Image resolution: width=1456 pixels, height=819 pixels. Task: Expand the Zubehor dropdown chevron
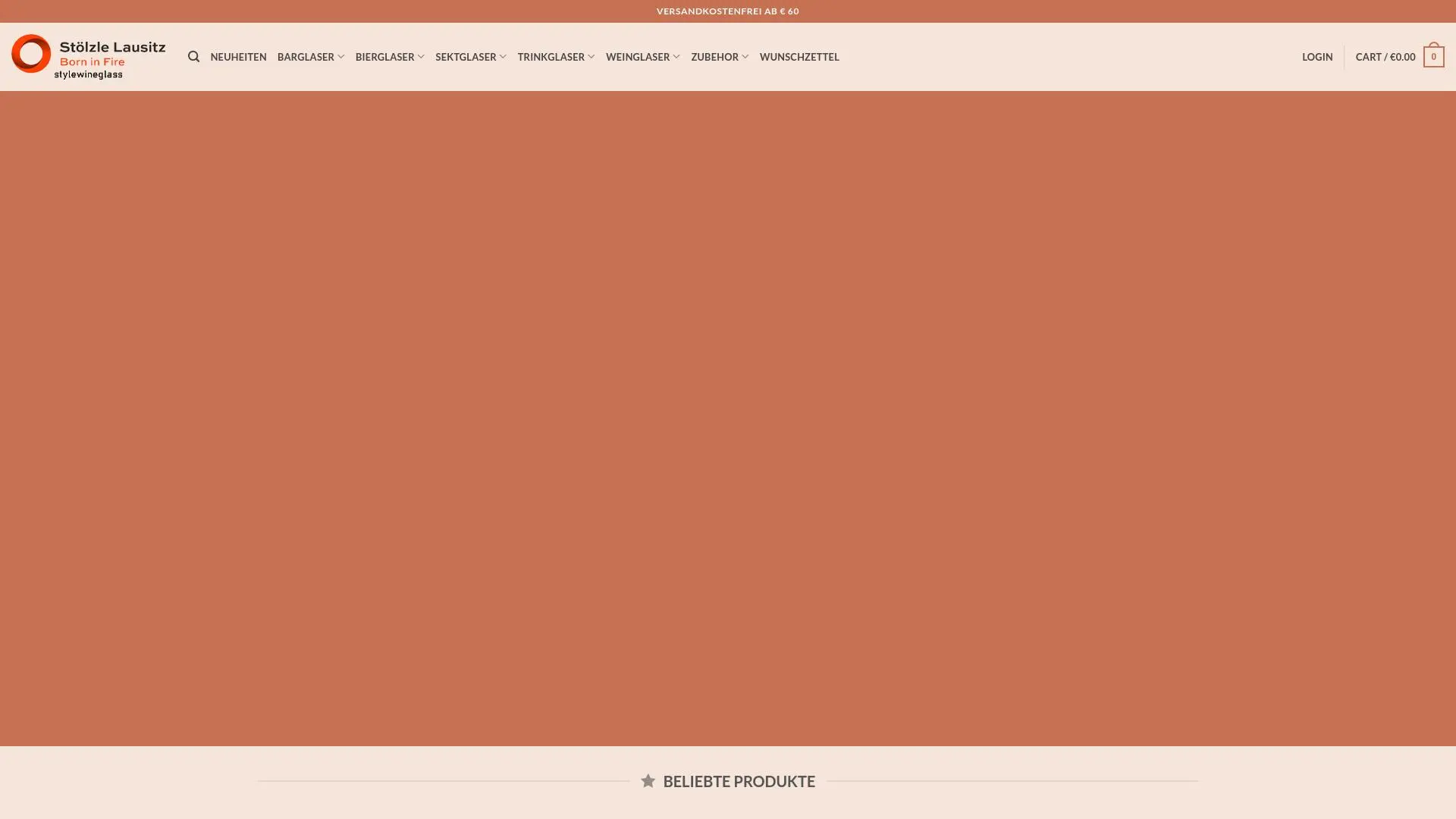[745, 57]
